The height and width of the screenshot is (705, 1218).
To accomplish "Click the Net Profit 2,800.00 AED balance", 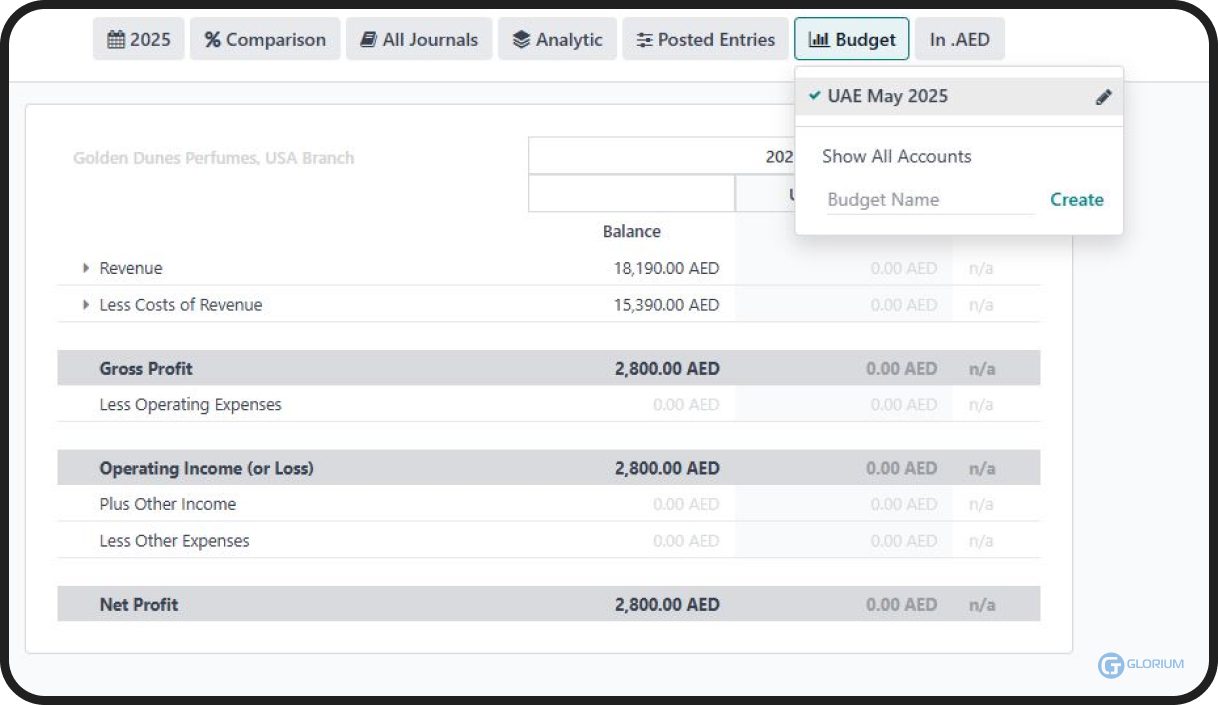I will pos(666,604).
